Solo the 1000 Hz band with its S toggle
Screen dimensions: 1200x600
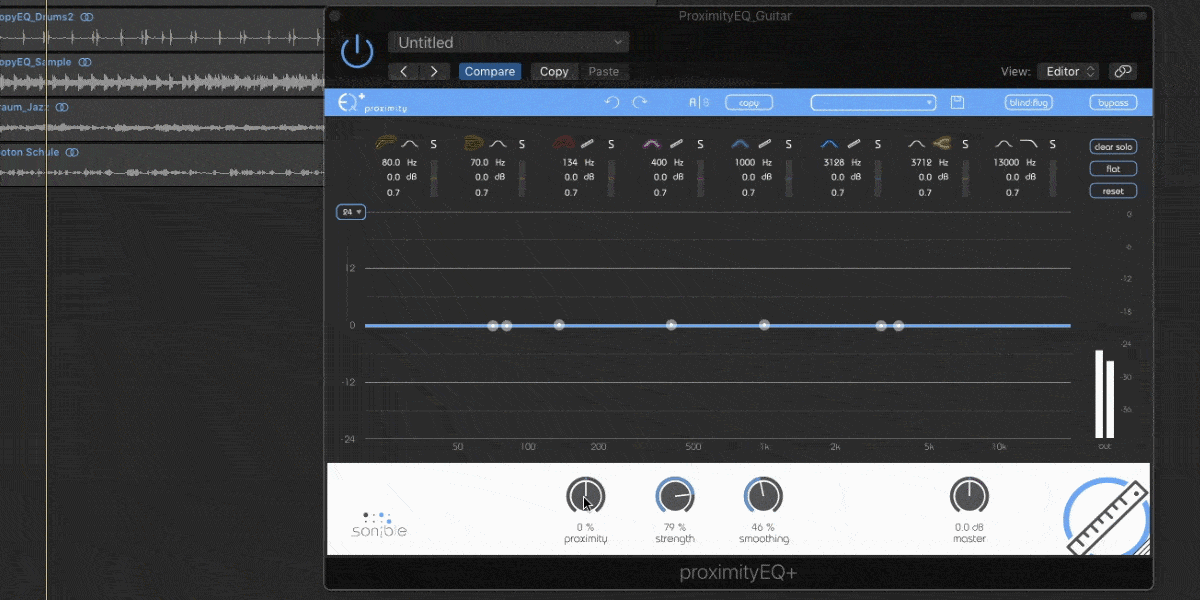788,144
